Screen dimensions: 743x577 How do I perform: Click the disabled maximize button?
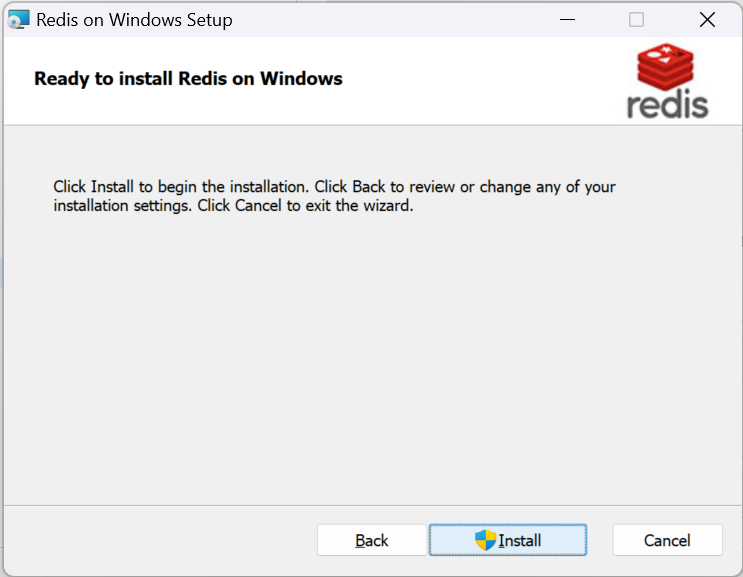636,19
